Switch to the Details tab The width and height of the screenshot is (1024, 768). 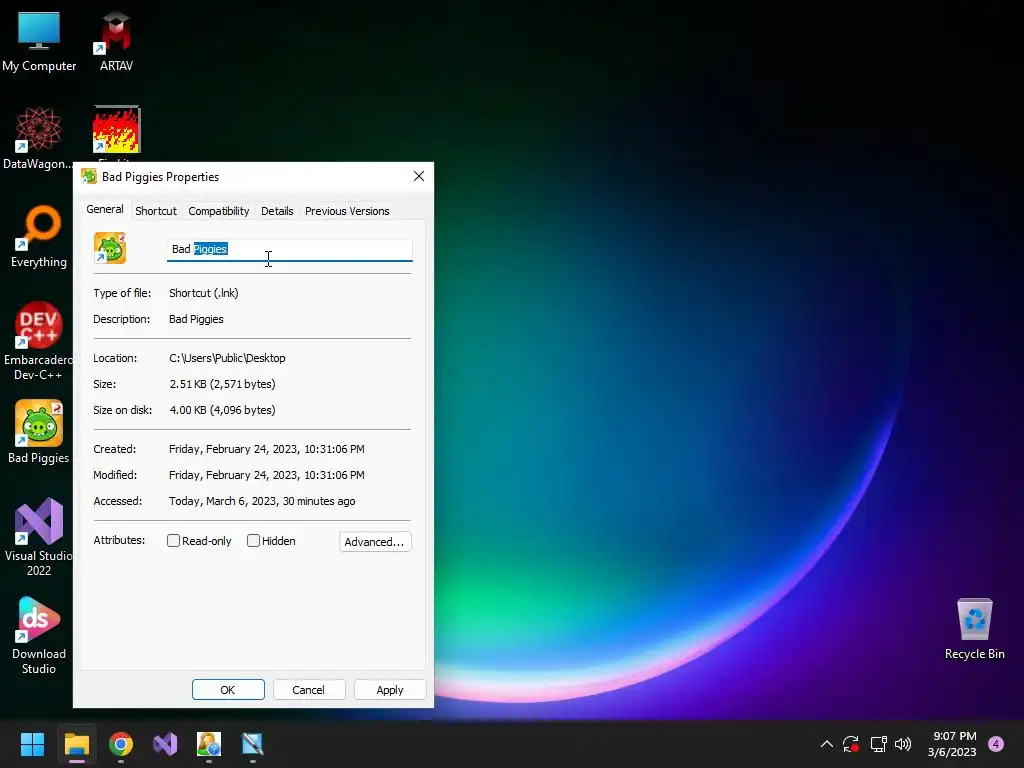tap(277, 211)
